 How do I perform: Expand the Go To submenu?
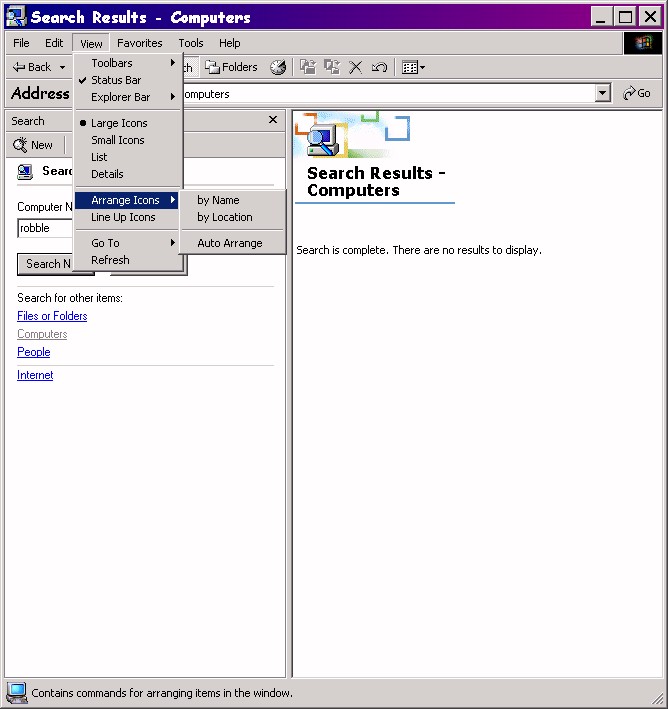128,243
